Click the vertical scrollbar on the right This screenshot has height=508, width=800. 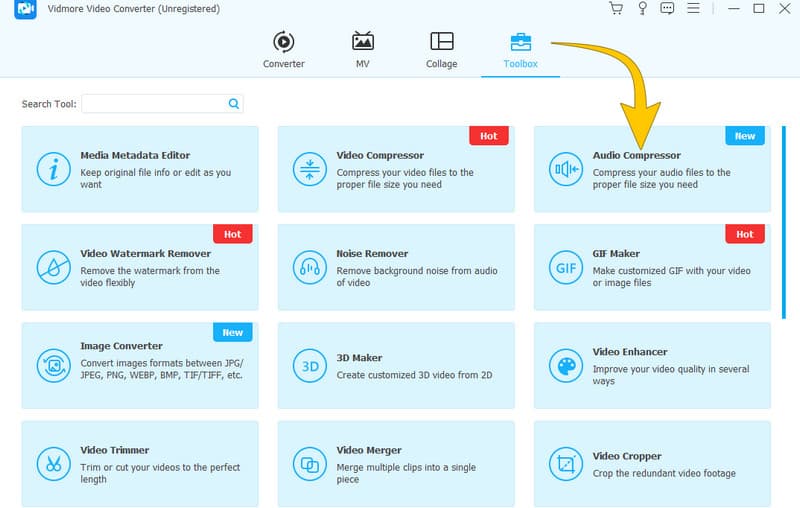pos(782,230)
